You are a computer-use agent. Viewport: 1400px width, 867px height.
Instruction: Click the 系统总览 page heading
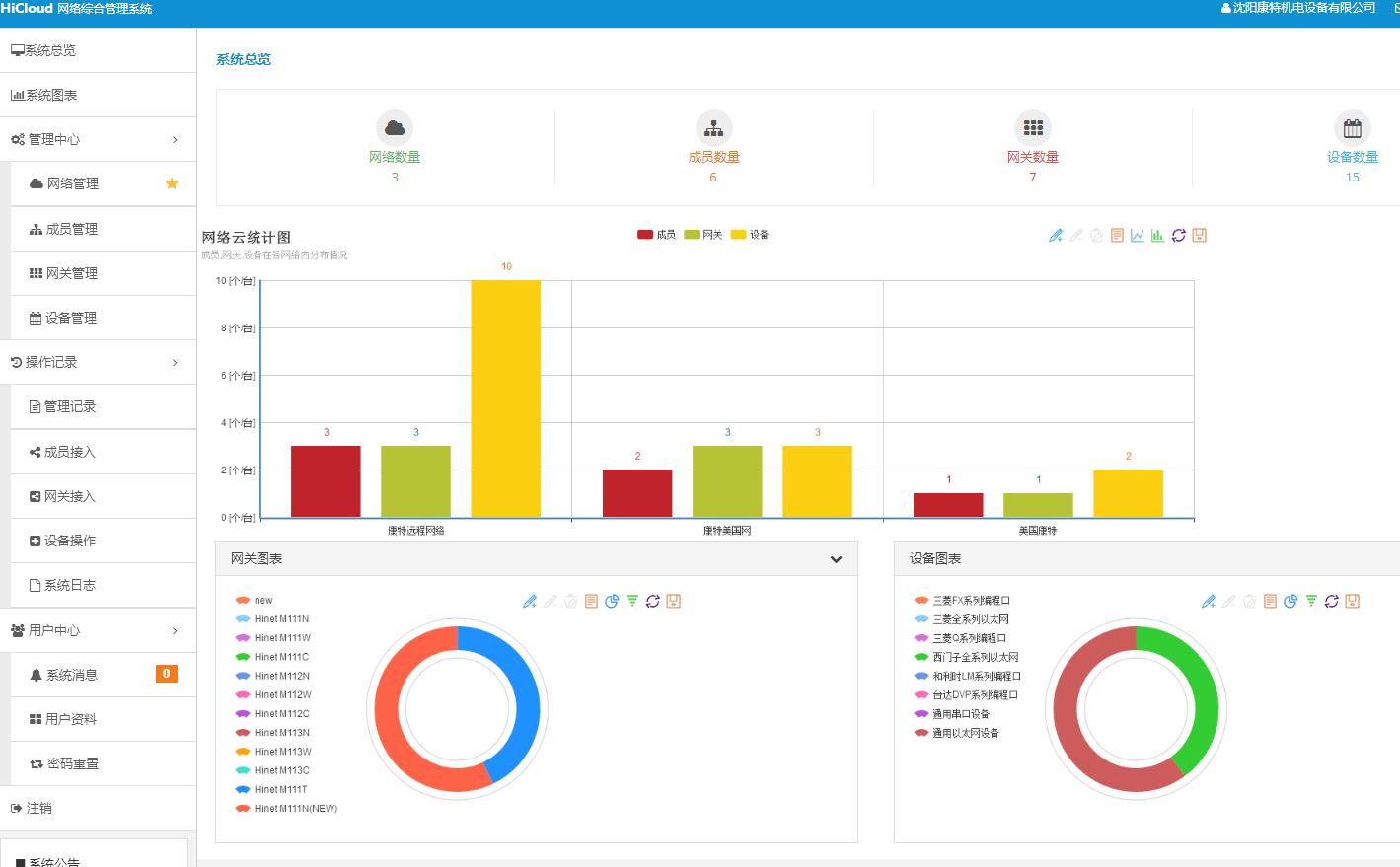click(244, 59)
